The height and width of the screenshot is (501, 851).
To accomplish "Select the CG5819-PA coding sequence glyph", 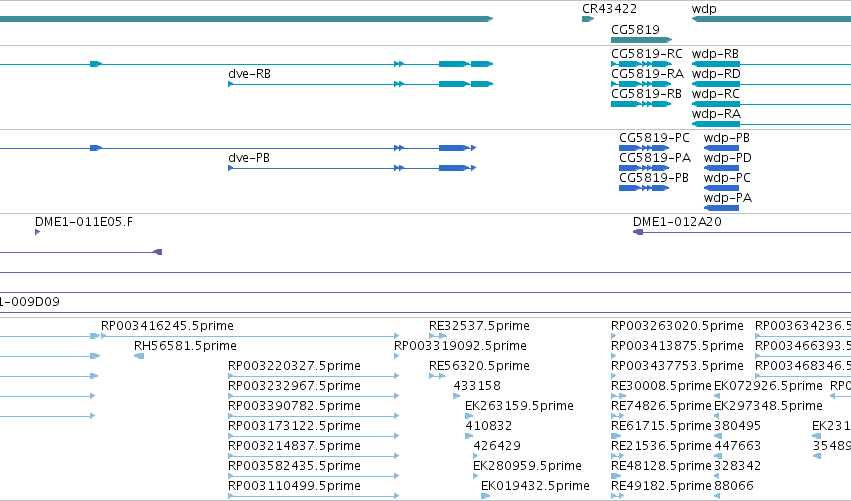I will tap(644, 168).
